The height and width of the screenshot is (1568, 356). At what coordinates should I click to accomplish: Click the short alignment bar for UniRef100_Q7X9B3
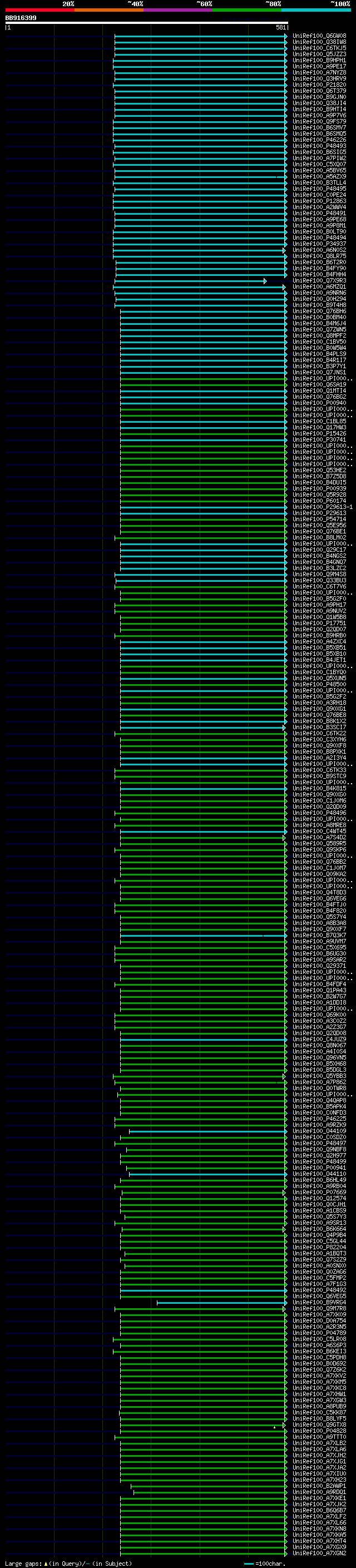pyautogui.click(x=190, y=280)
